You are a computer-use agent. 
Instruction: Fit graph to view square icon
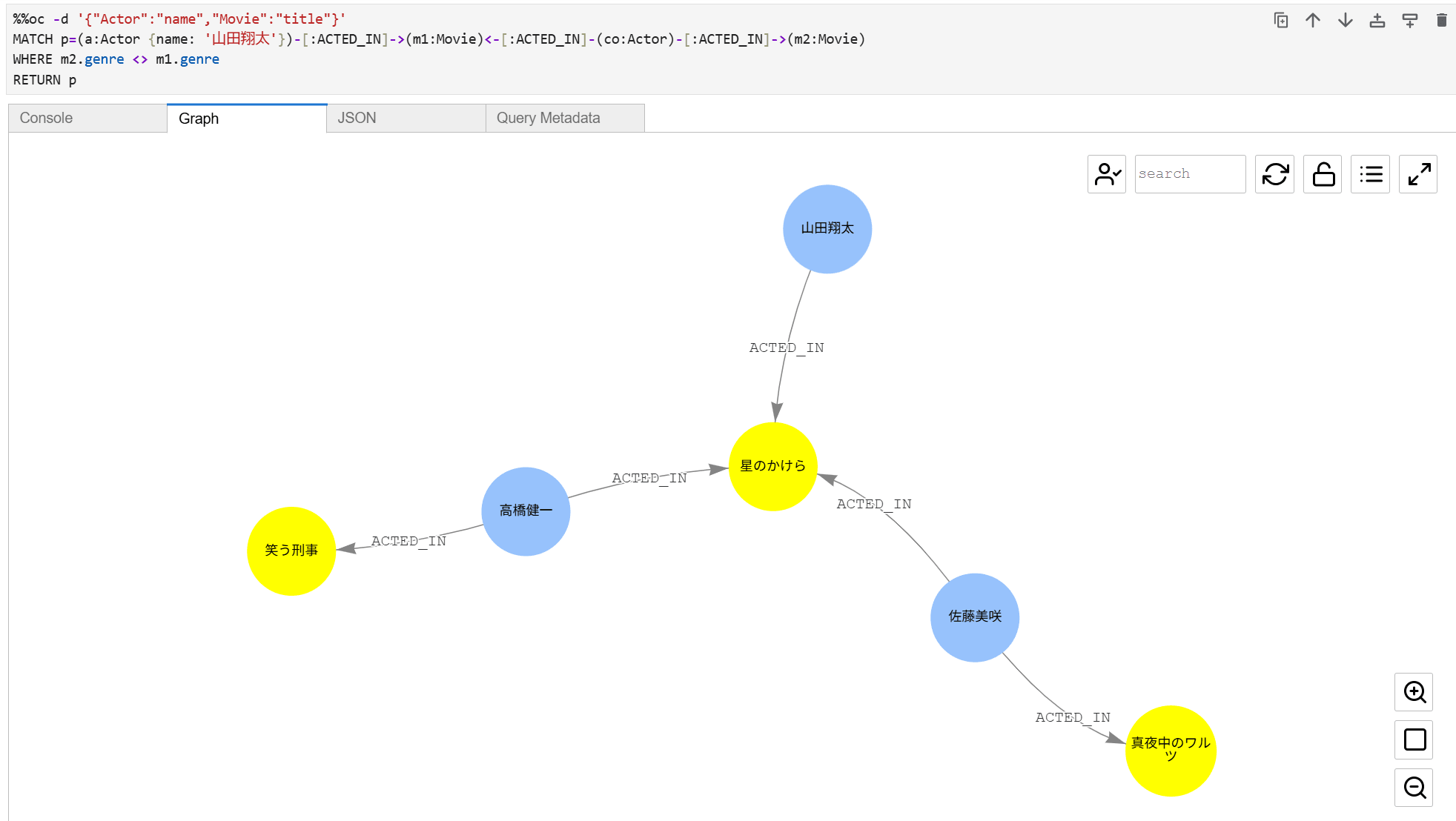coord(1414,739)
